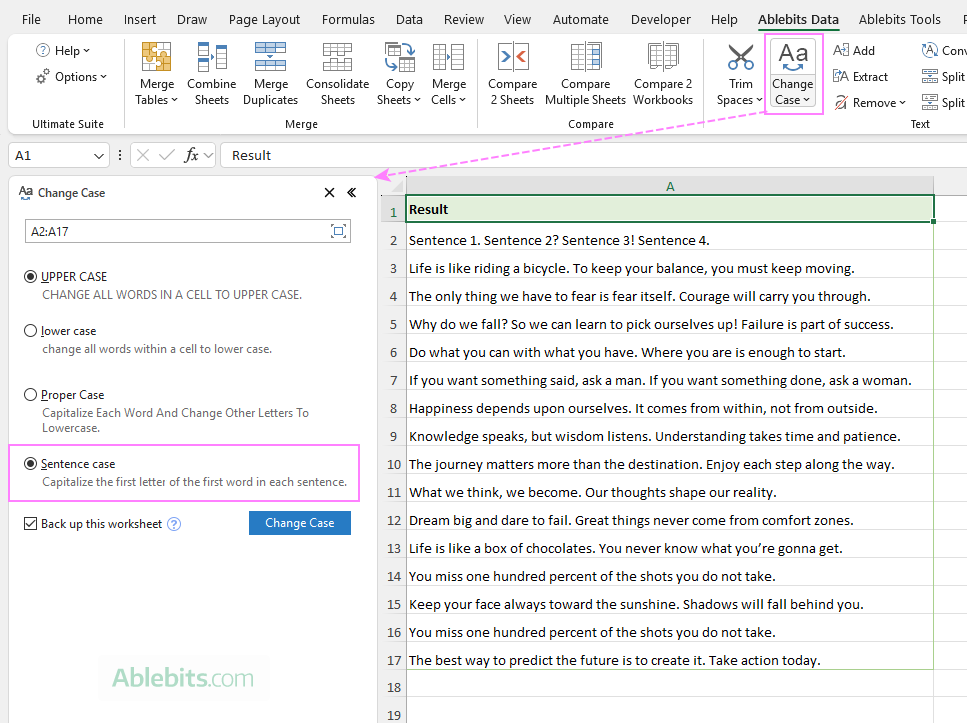The width and height of the screenshot is (967, 723).
Task: Switch to the Home tab
Action: click(85, 19)
